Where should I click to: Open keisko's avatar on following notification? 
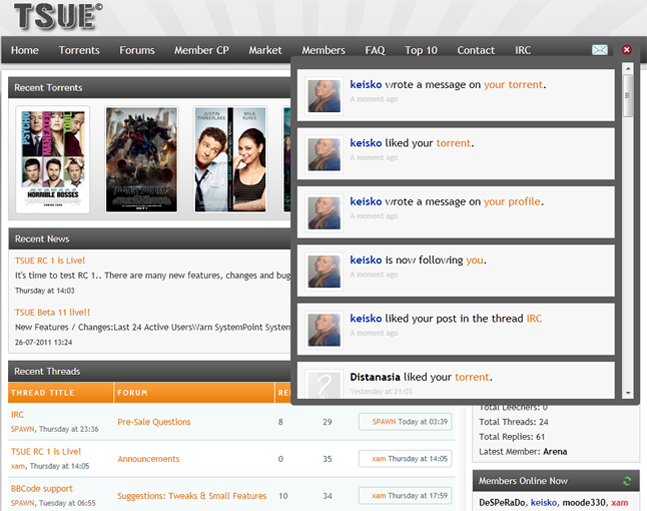tap(324, 272)
